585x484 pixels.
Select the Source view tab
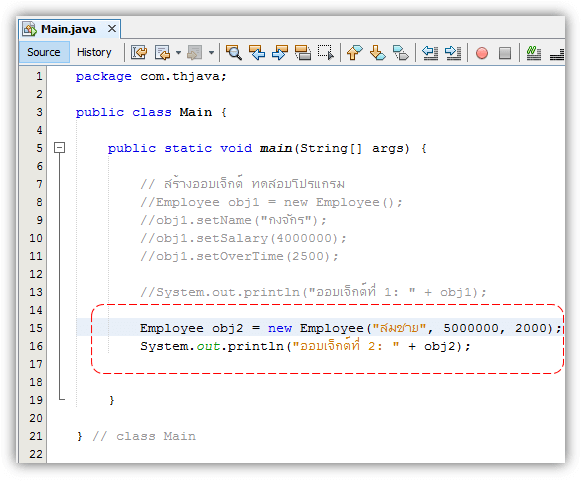click(44, 52)
